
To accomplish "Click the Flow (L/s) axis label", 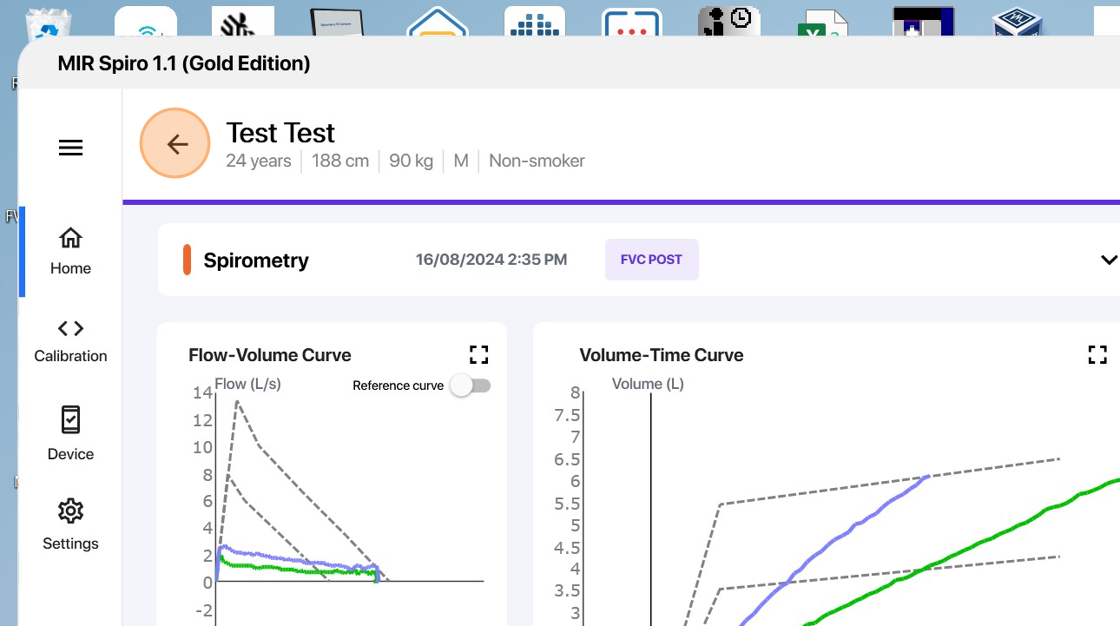I will [248, 384].
